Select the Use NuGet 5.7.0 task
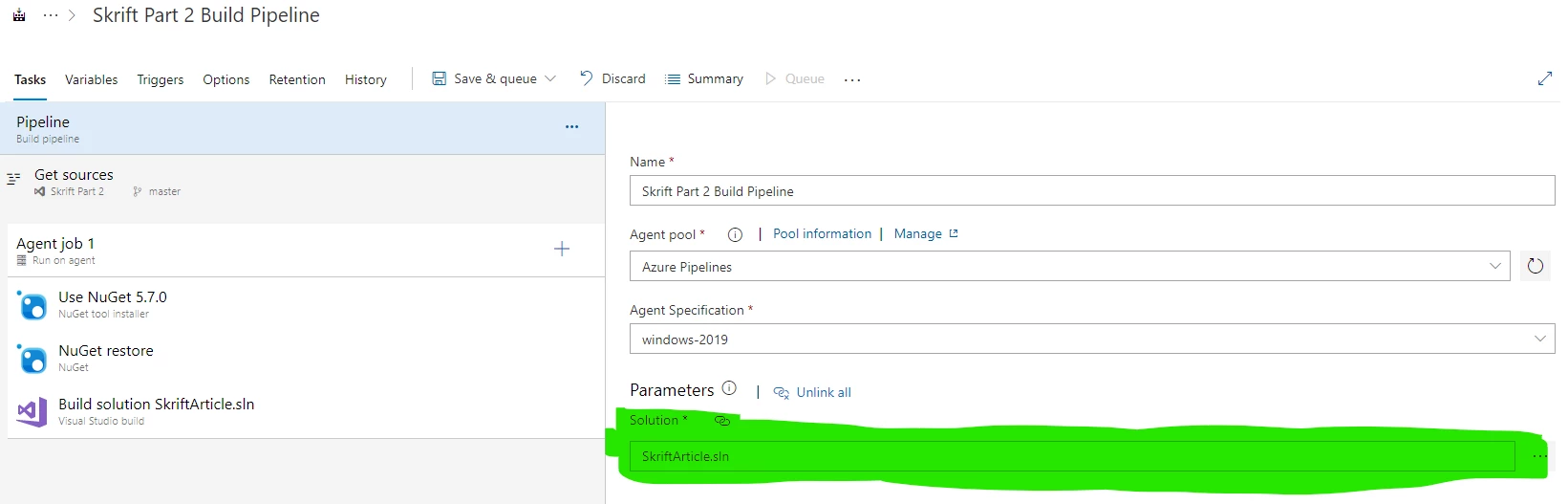The width and height of the screenshot is (1568, 504). coord(306,304)
